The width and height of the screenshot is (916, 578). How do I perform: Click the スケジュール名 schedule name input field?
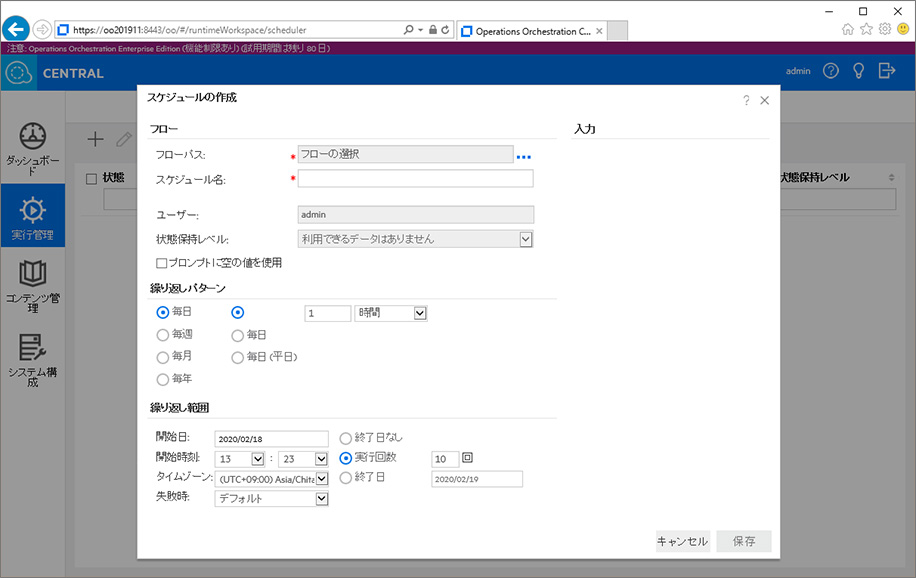[x=415, y=179]
